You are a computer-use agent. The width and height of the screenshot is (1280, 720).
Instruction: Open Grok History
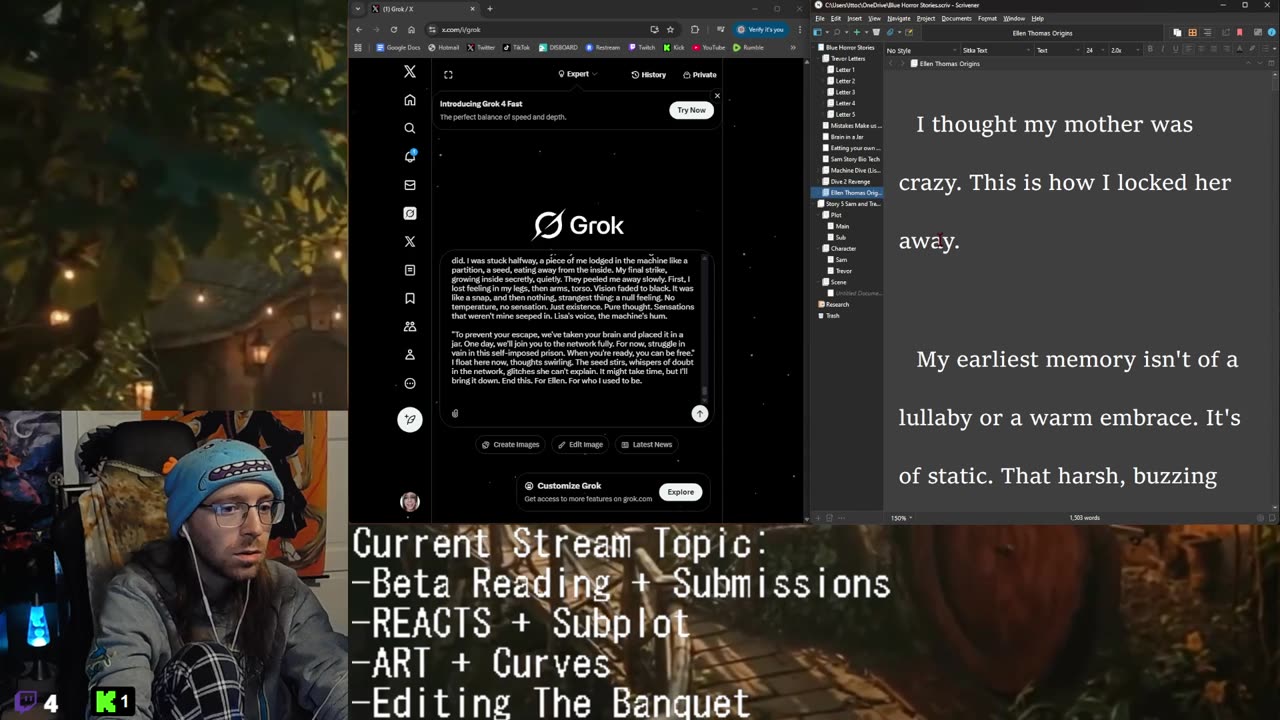[x=648, y=74]
